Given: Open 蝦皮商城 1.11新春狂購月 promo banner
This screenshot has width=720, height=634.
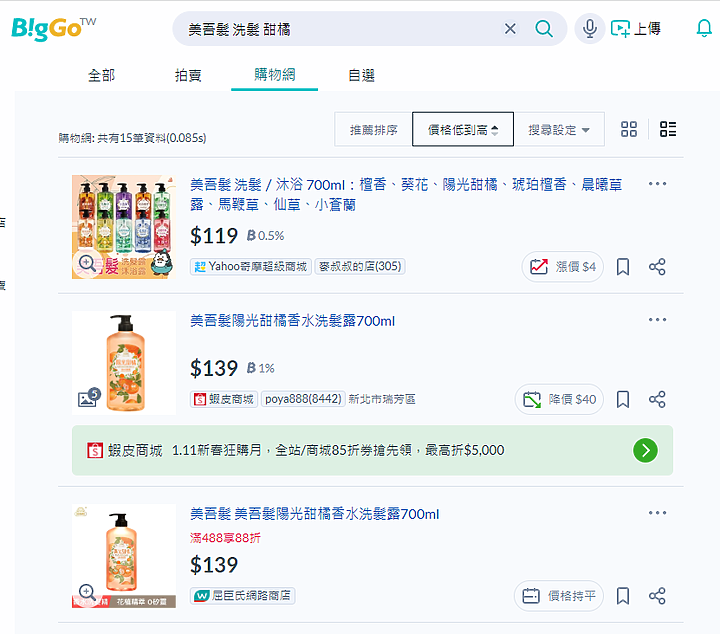Looking at the screenshot, I should [x=372, y=450].
